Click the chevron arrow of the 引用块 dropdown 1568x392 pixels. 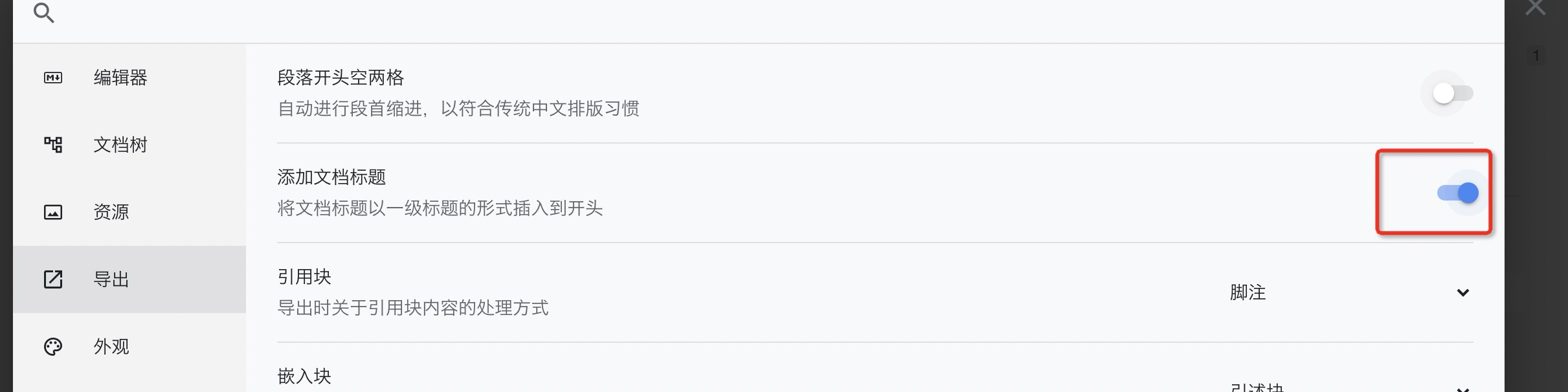pos(1462,292)
